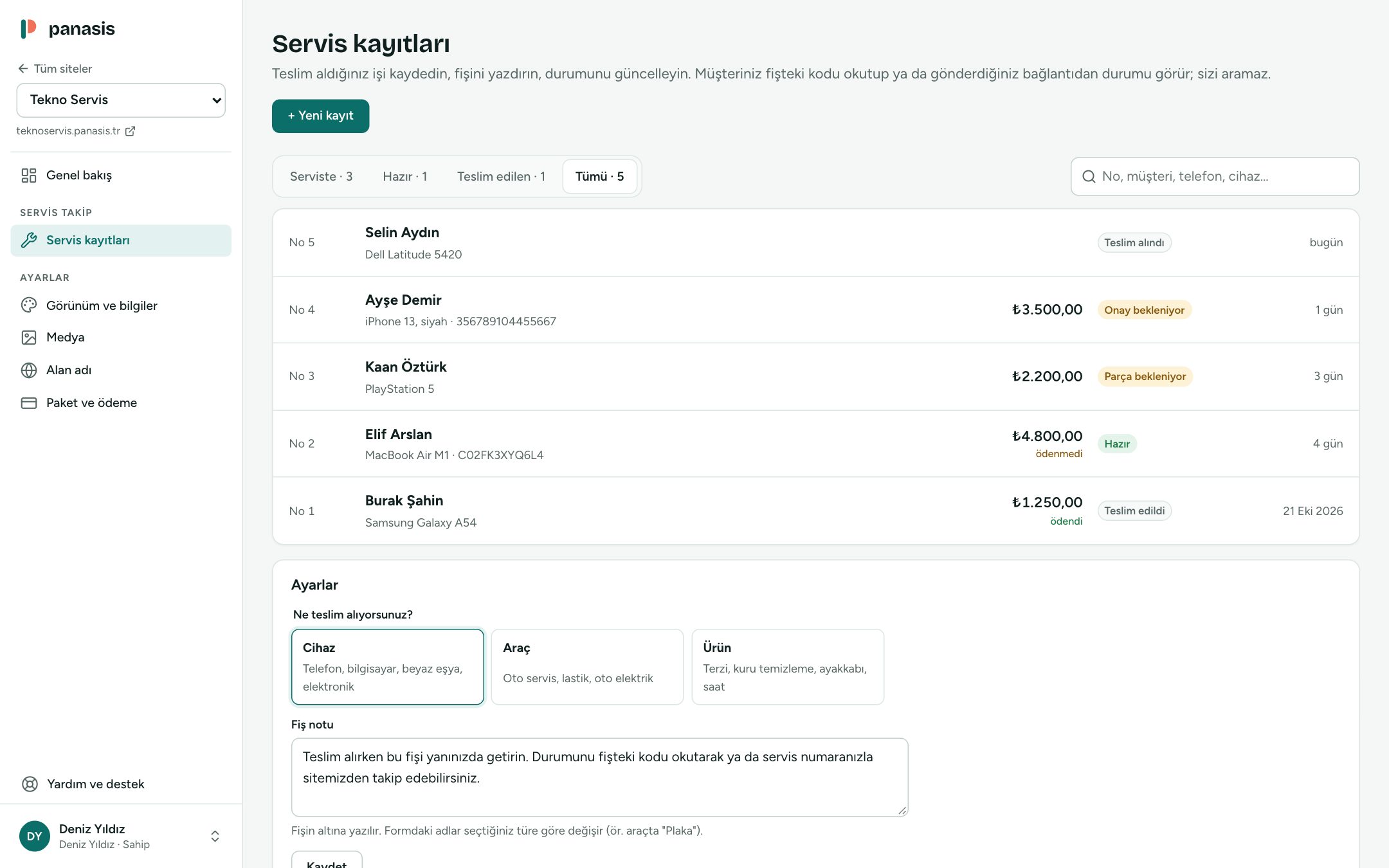Click the DY user avatar
The width and height of the screenshot is (1389, 868).
click(x=35, y=836)
